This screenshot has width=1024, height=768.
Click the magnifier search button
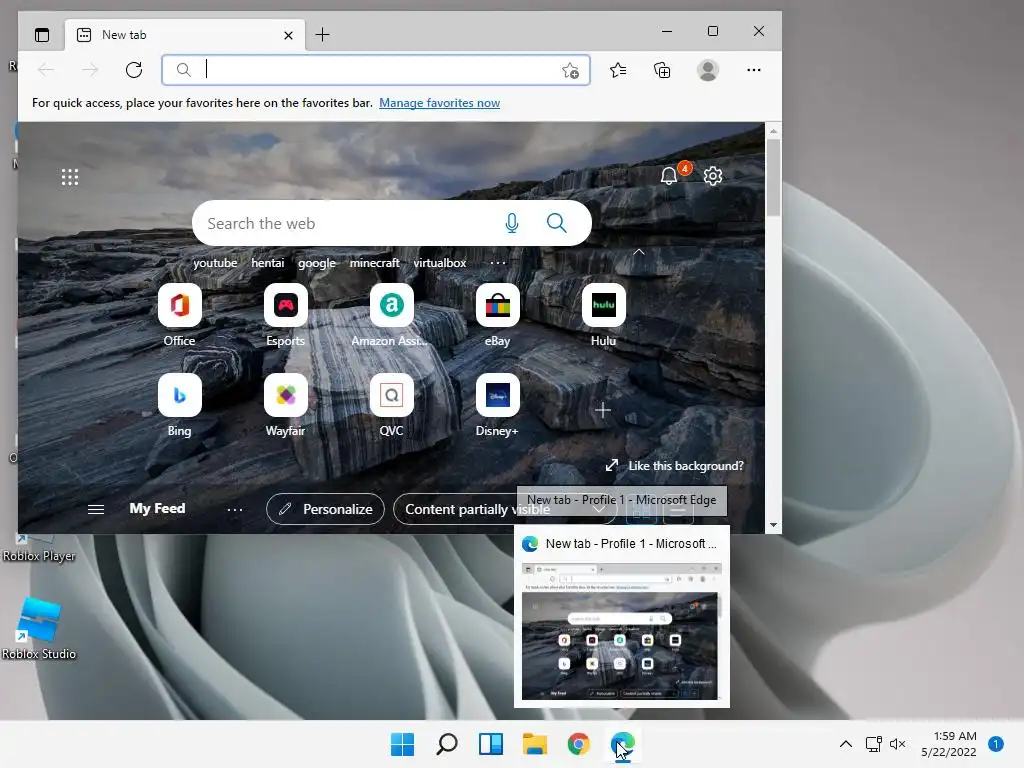(556, 223)
